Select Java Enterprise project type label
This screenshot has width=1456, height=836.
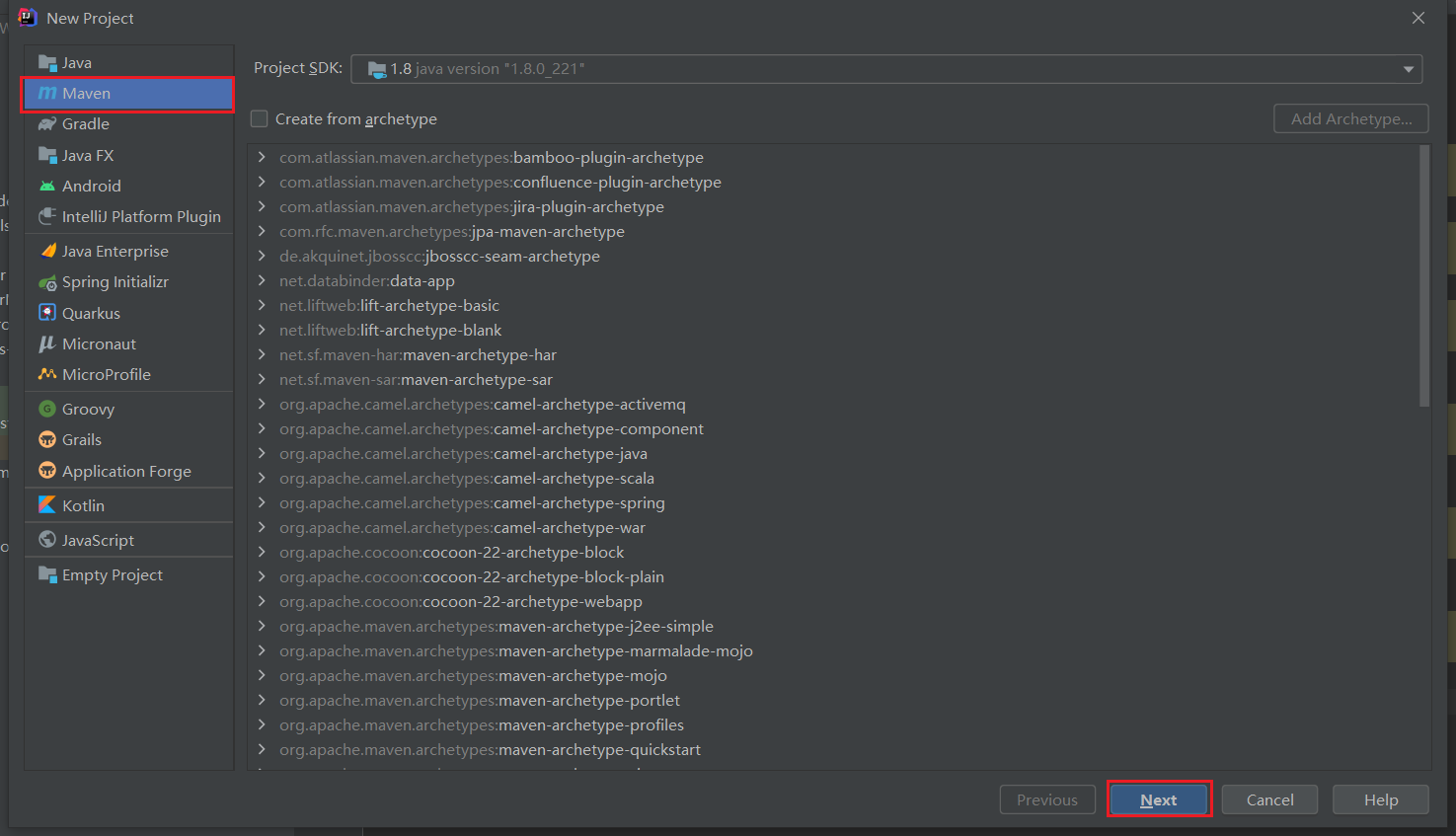(115, 251)
